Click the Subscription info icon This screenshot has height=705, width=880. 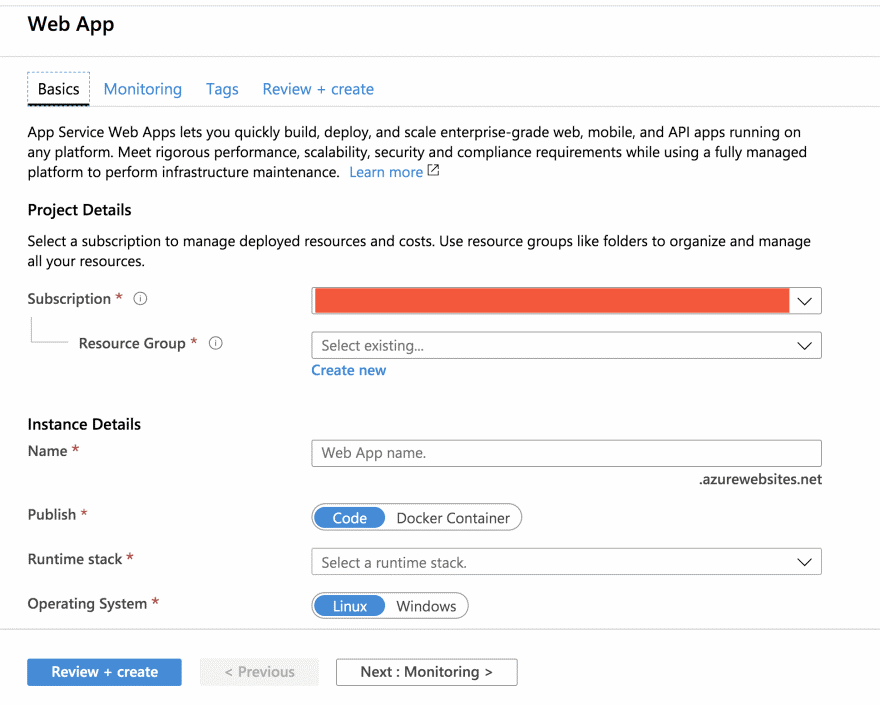tap(141, 299)
